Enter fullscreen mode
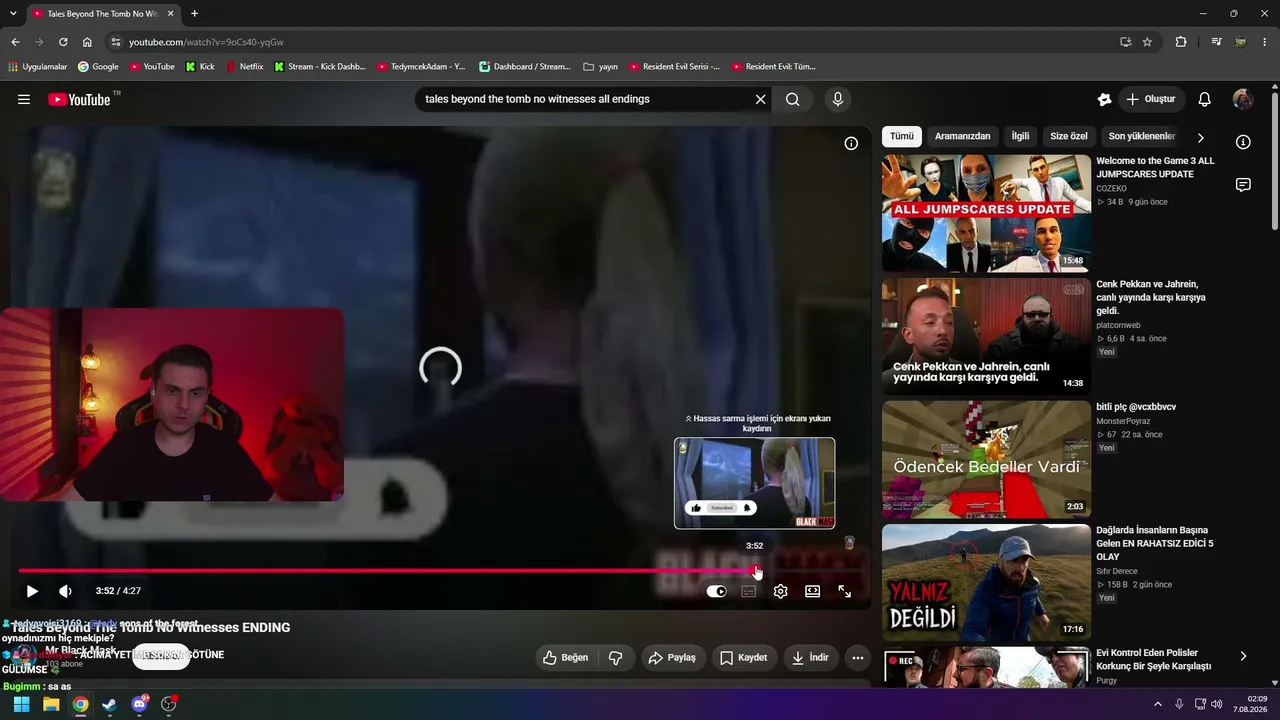Viewport: 1280px width, 720px height. (845, 591)
